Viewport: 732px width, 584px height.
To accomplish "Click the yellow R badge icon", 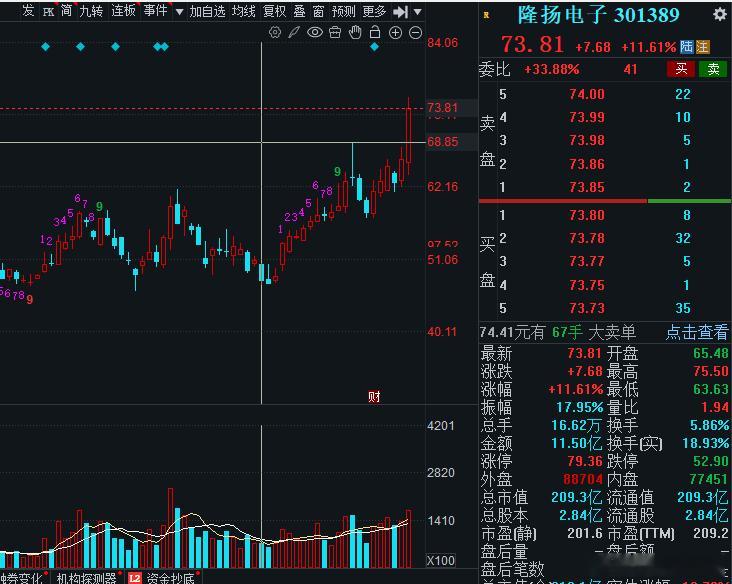I will (486, 15).
